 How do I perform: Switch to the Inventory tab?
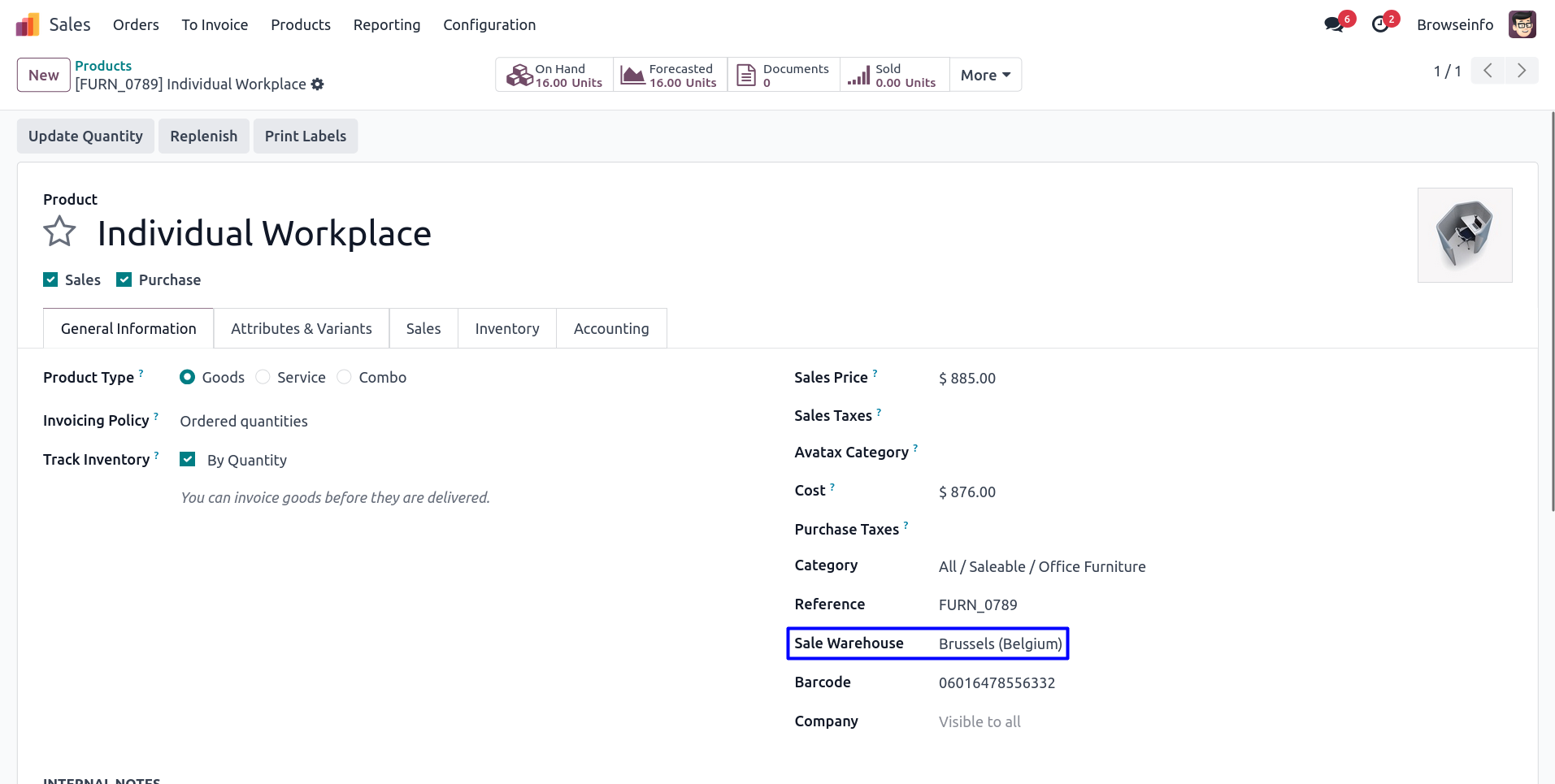506,328
